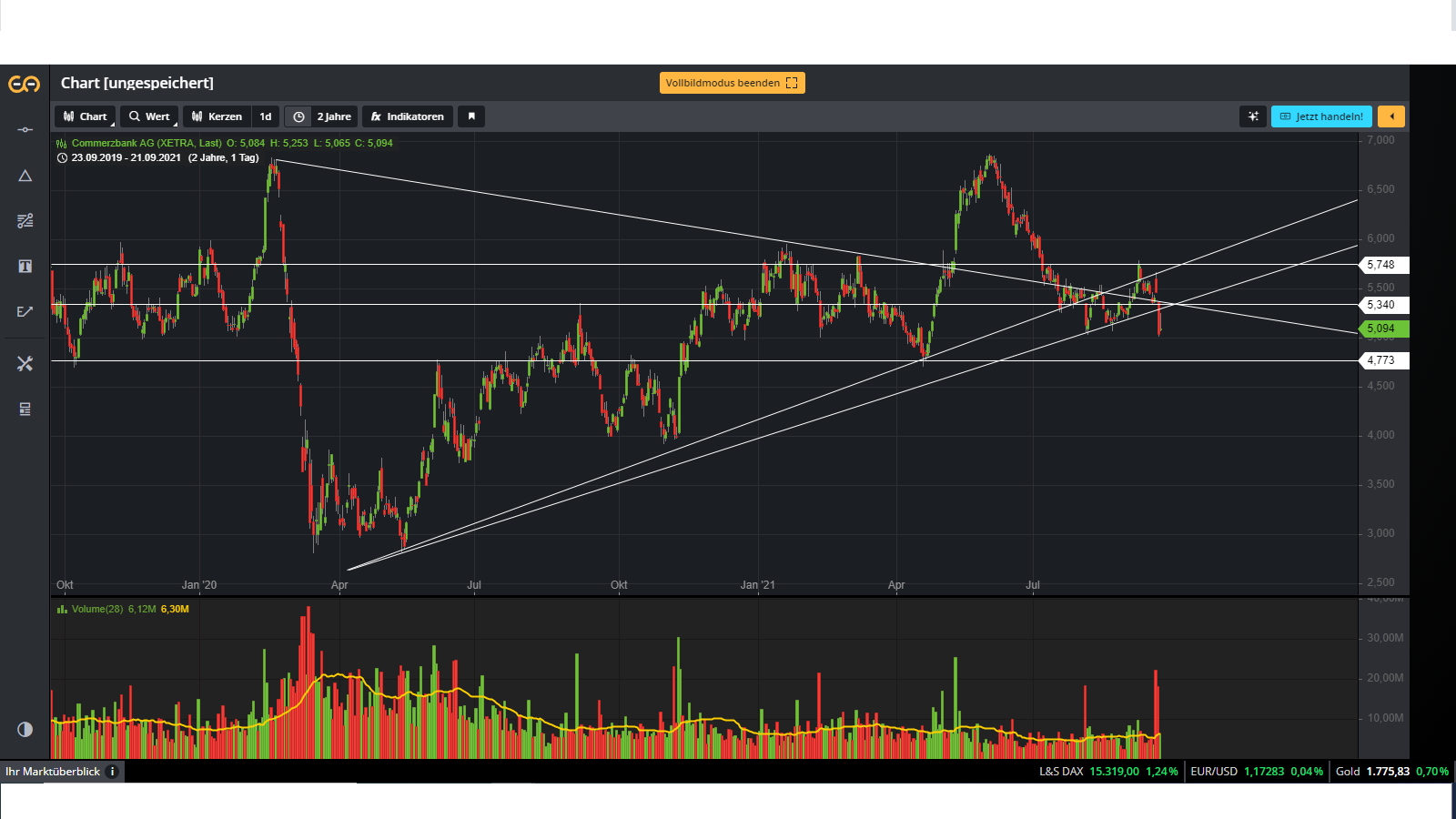Open the Indikatoren menu

click(x=408, y=116)
